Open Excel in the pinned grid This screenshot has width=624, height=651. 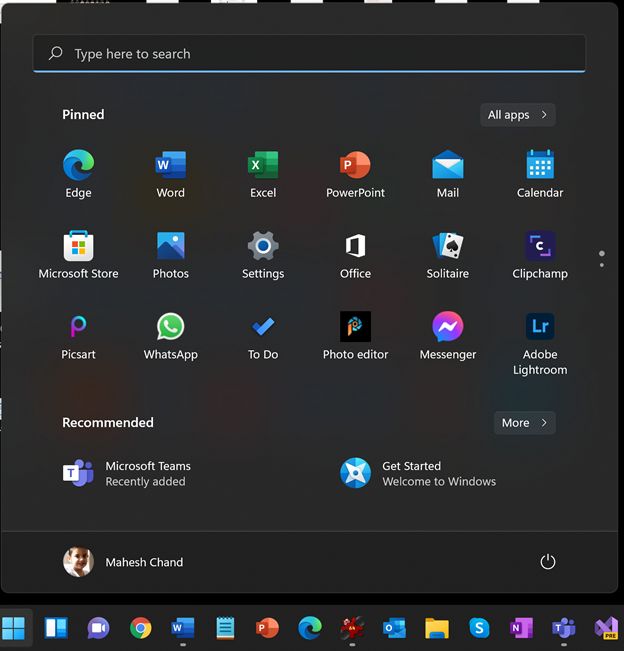[x=263, y=174]
